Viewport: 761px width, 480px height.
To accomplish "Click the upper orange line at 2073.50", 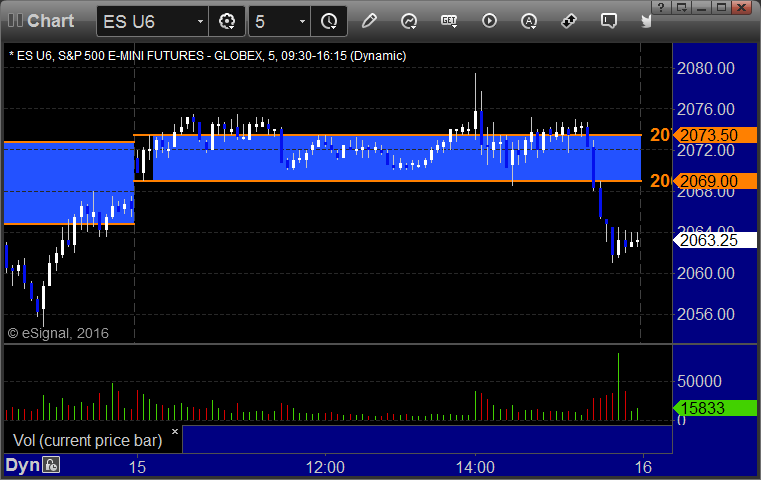I will coord(387,135).
